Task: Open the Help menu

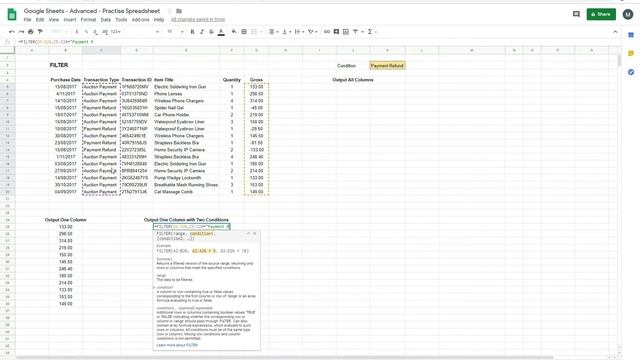Action: (159, 20)
